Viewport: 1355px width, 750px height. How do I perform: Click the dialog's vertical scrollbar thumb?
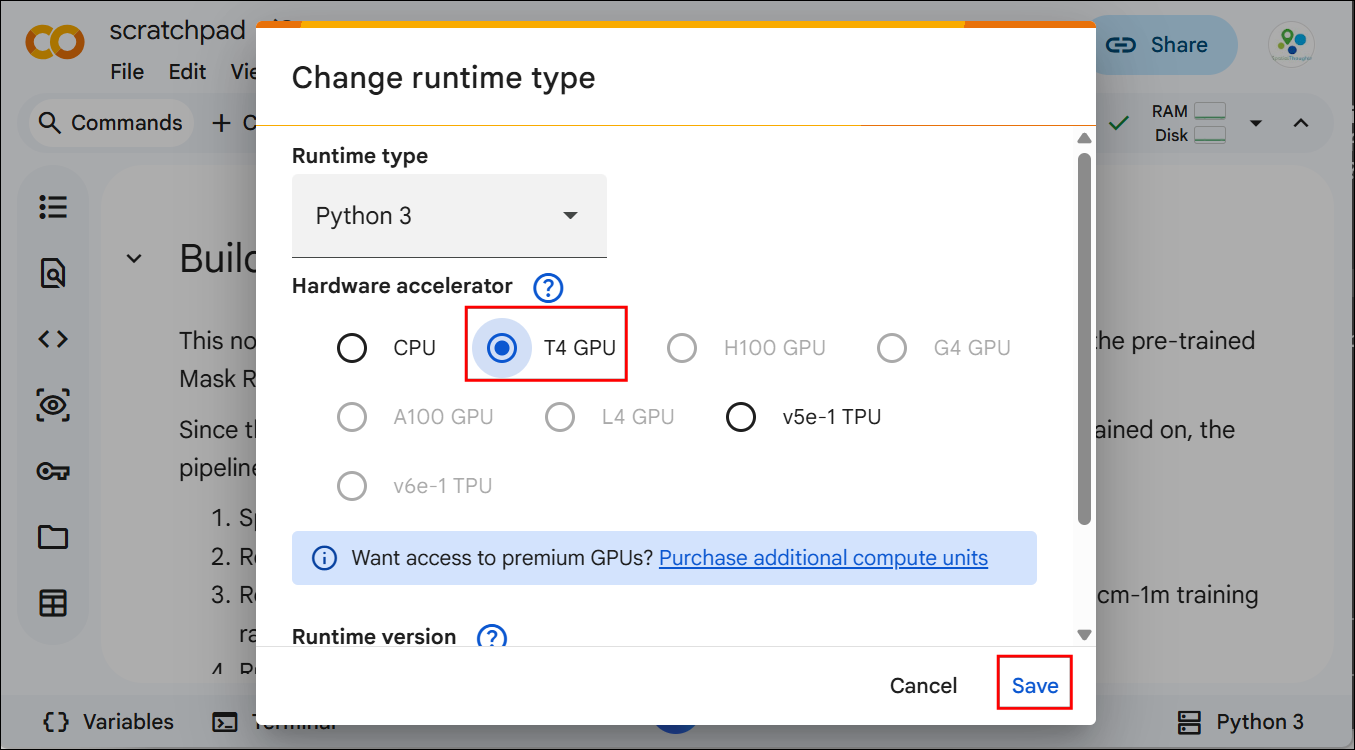(1084, 338)
